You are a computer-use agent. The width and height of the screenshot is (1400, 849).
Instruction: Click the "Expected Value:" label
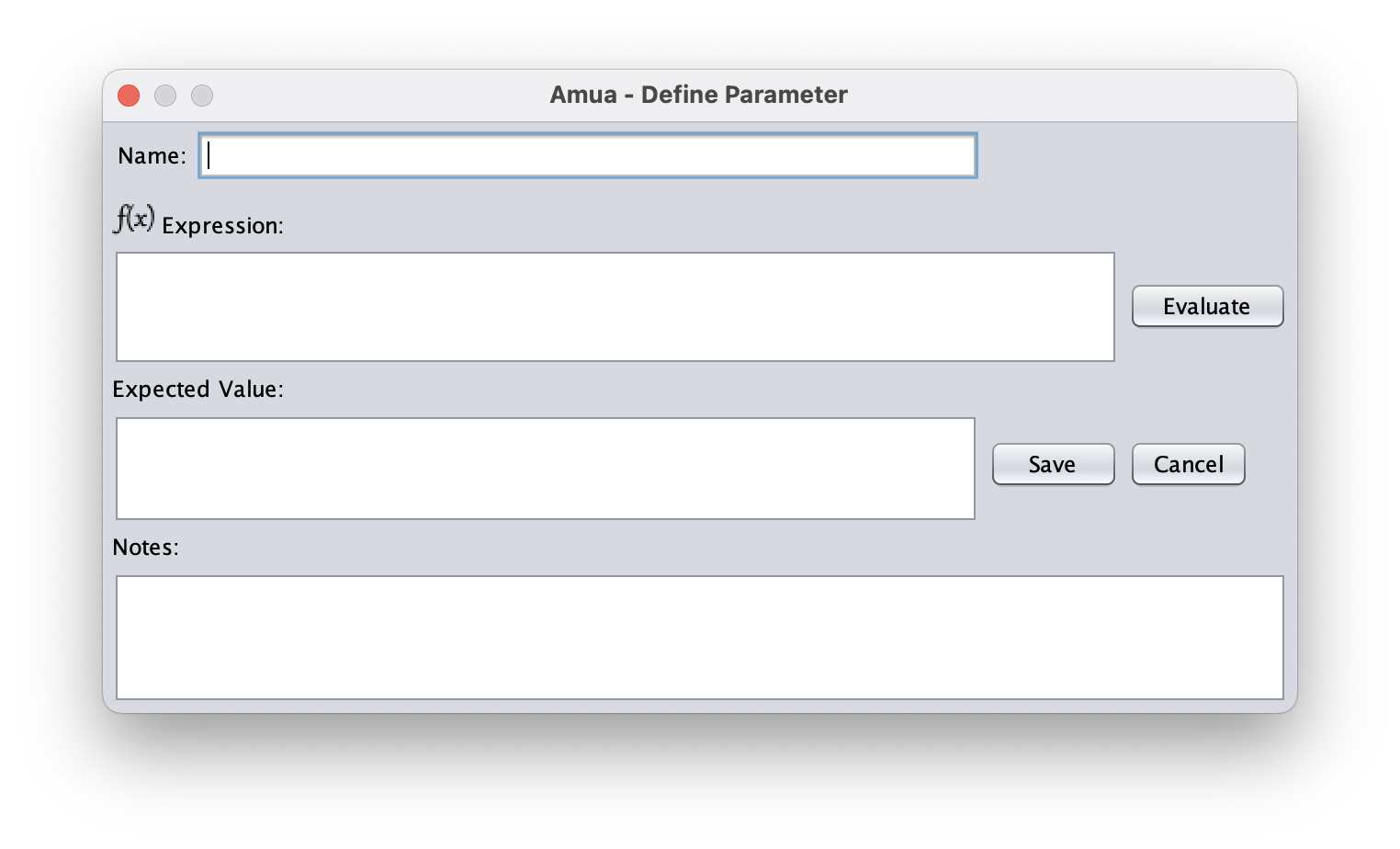tap(198, 390)
